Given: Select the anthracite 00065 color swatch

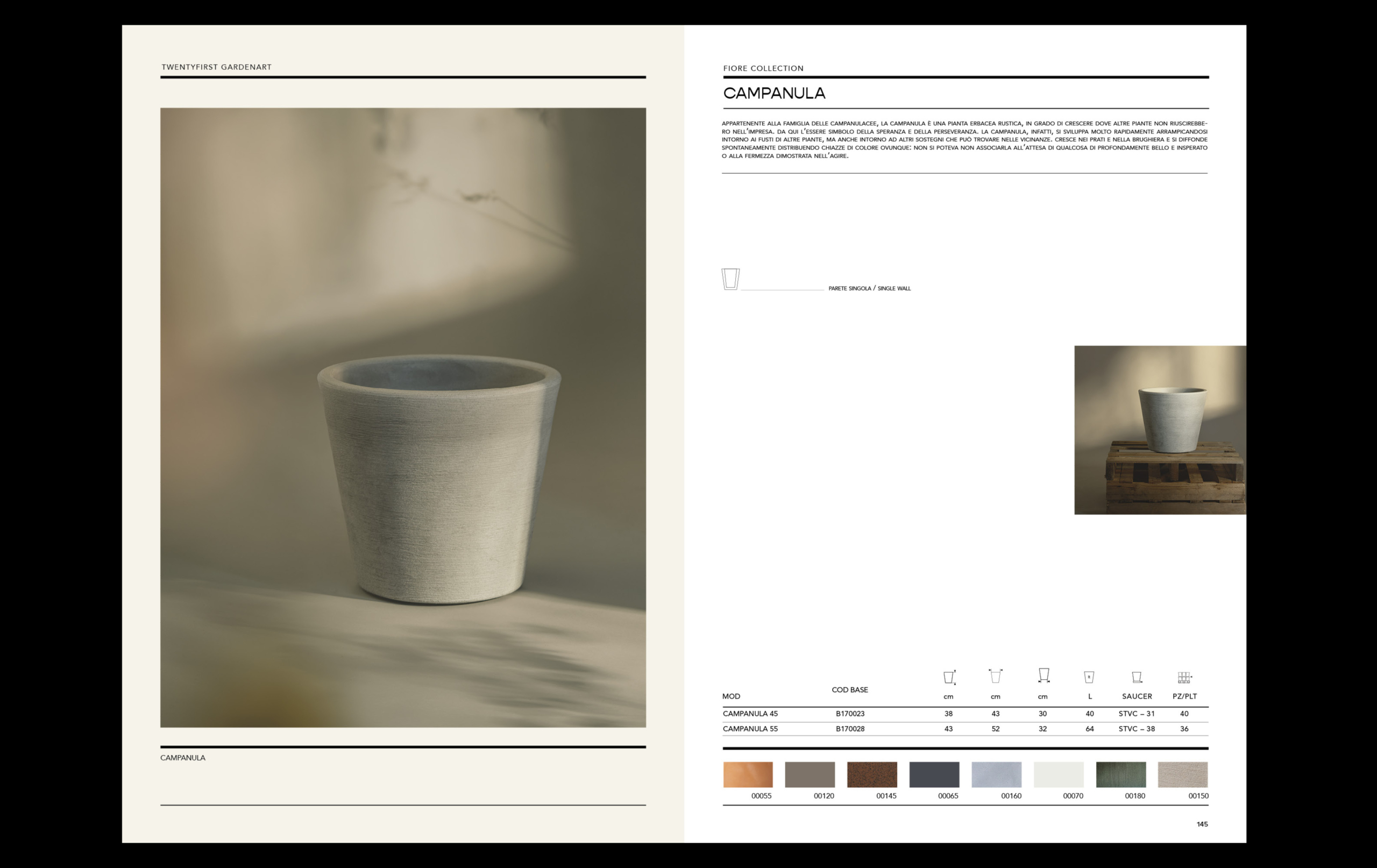Looking at the screenshot, I should pyautogui.click(x=934, y=774).
